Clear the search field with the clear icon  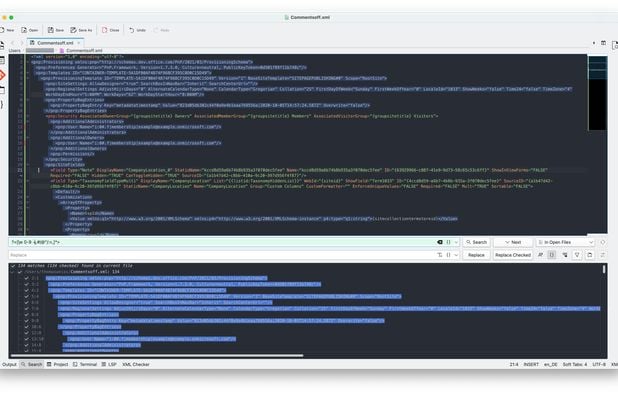click(440, 242)
